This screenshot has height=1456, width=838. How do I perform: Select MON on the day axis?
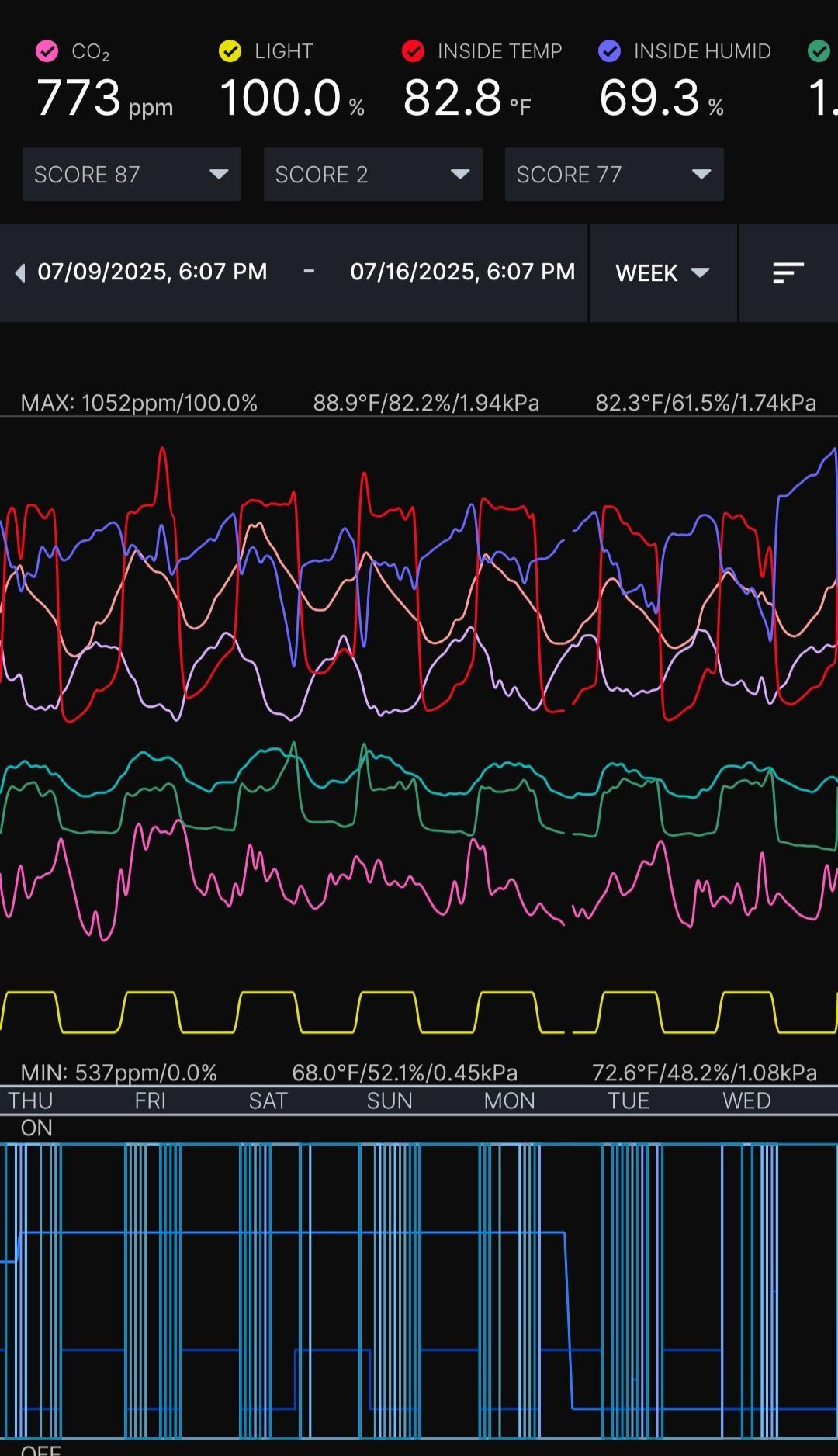[509, 1101]
